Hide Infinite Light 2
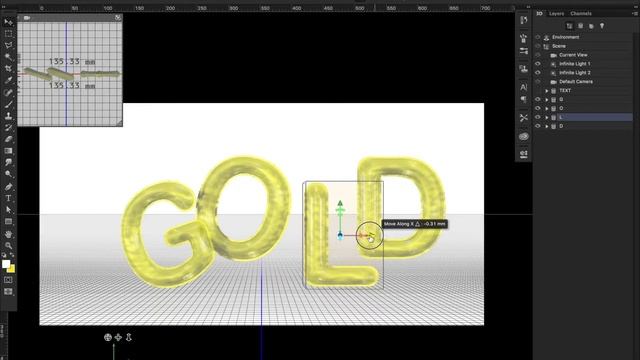This screenshot has height=360, width=640. pyautogui.click(x=538, y=73)
